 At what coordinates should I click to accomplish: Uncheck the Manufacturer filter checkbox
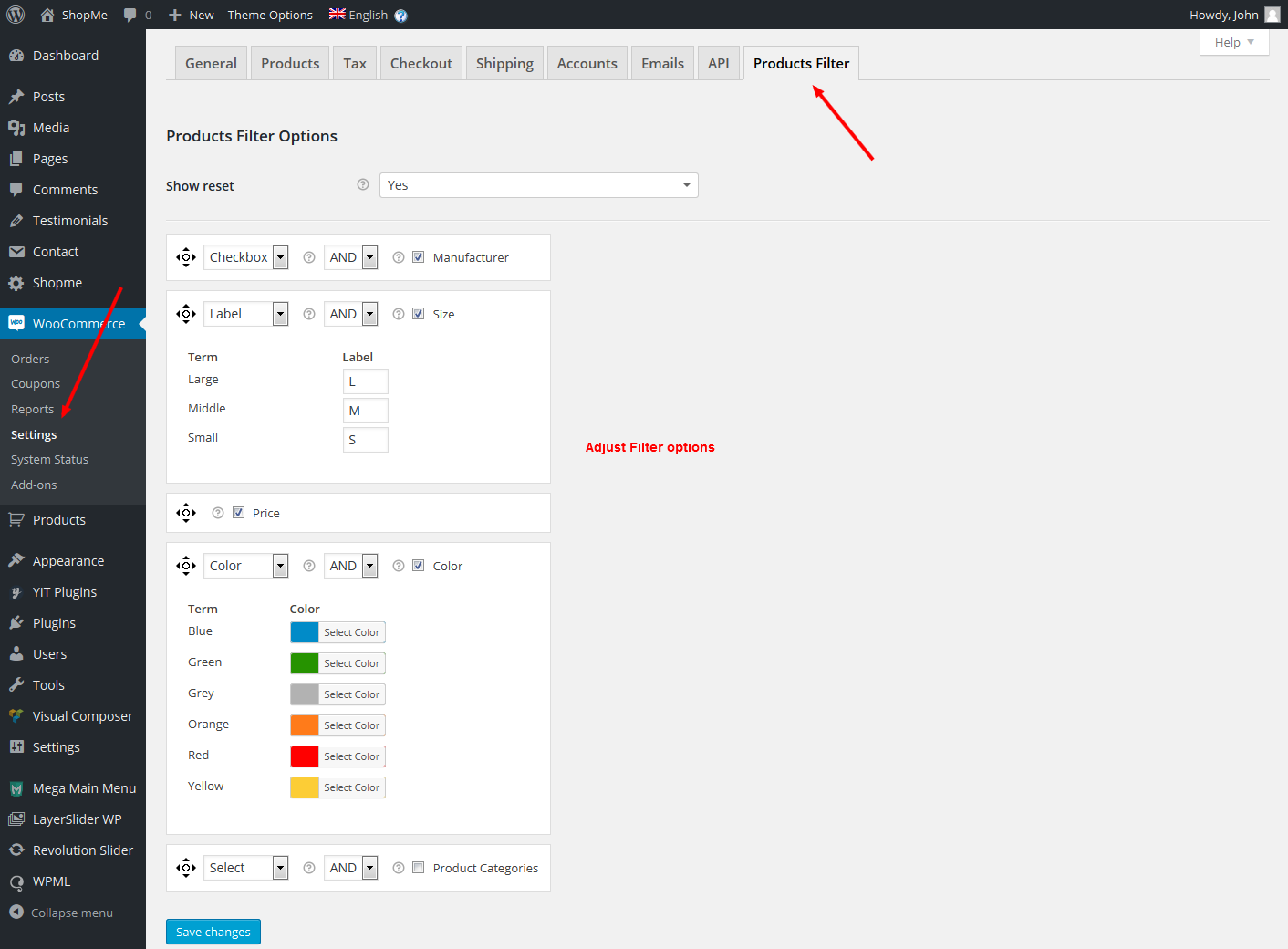click(419, 257)
